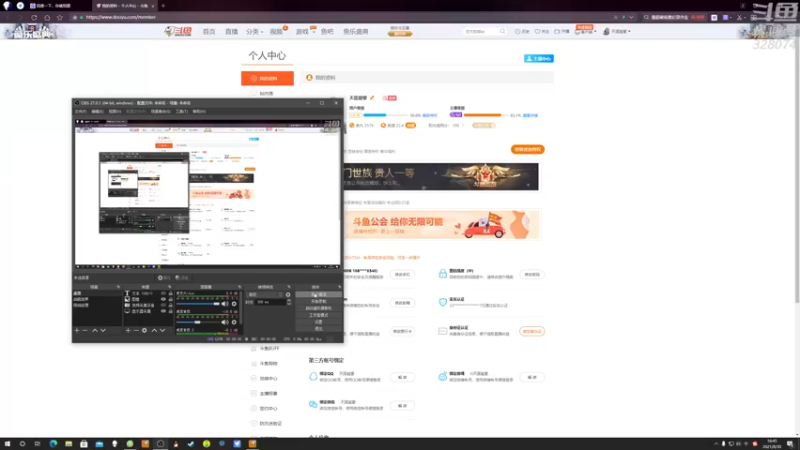800x450 pixels.
Task: Reload the page with browser refresh icon
Action: [34, 17]
